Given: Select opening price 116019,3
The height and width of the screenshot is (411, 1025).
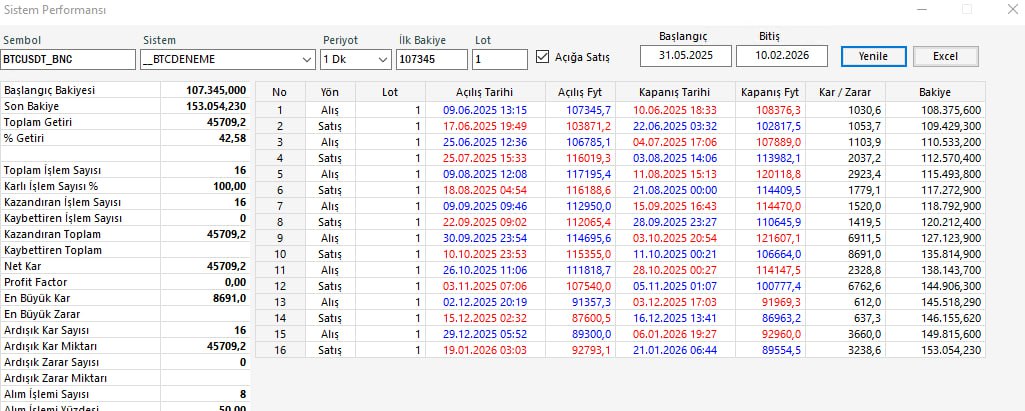Looking at the screenshot, I should point(589,158).
